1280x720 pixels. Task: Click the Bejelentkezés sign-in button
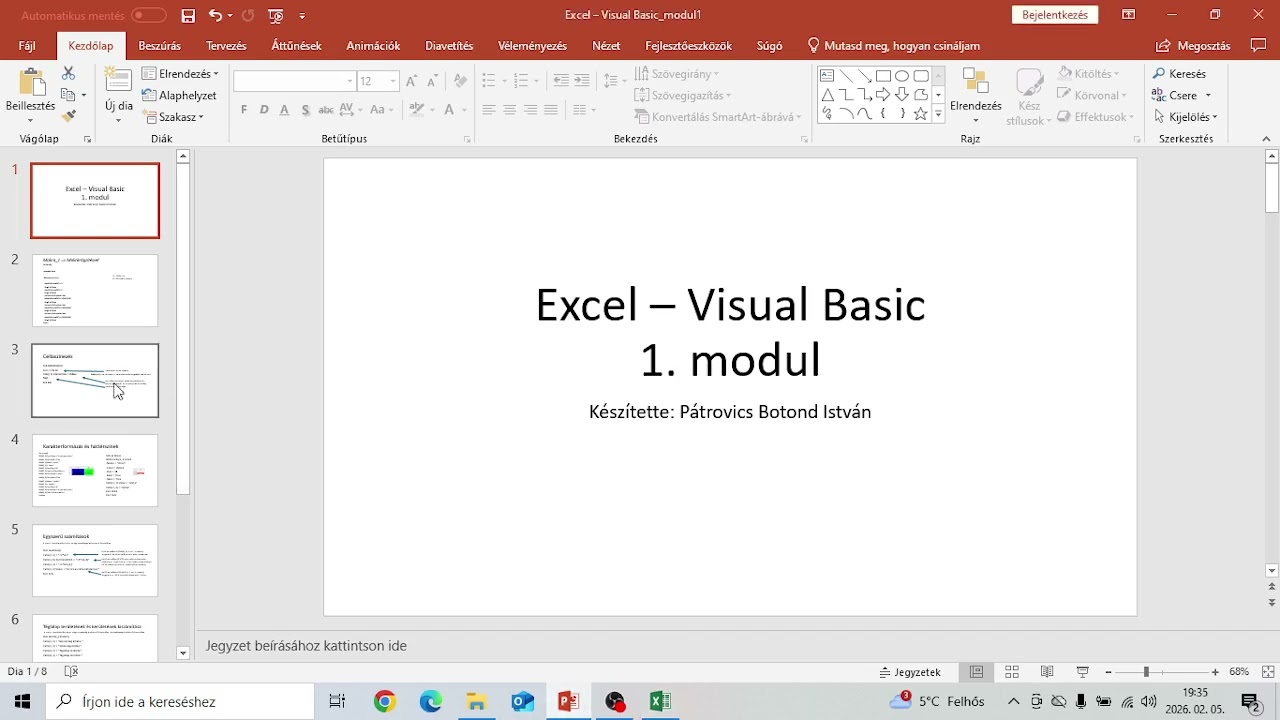click(x=1055, y=15)
